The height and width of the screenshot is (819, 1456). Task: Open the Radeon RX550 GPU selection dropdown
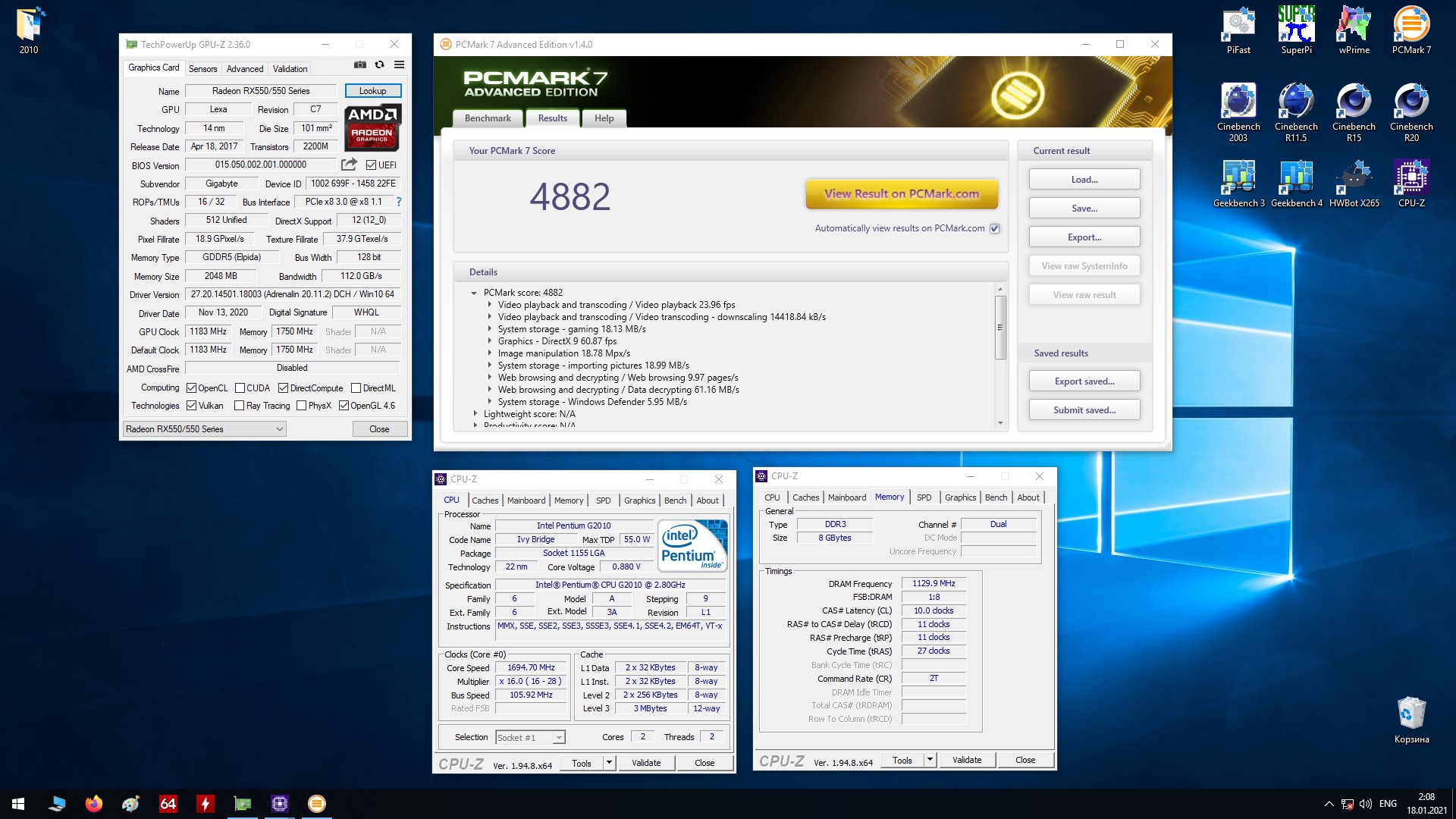[x=205, y=429]
